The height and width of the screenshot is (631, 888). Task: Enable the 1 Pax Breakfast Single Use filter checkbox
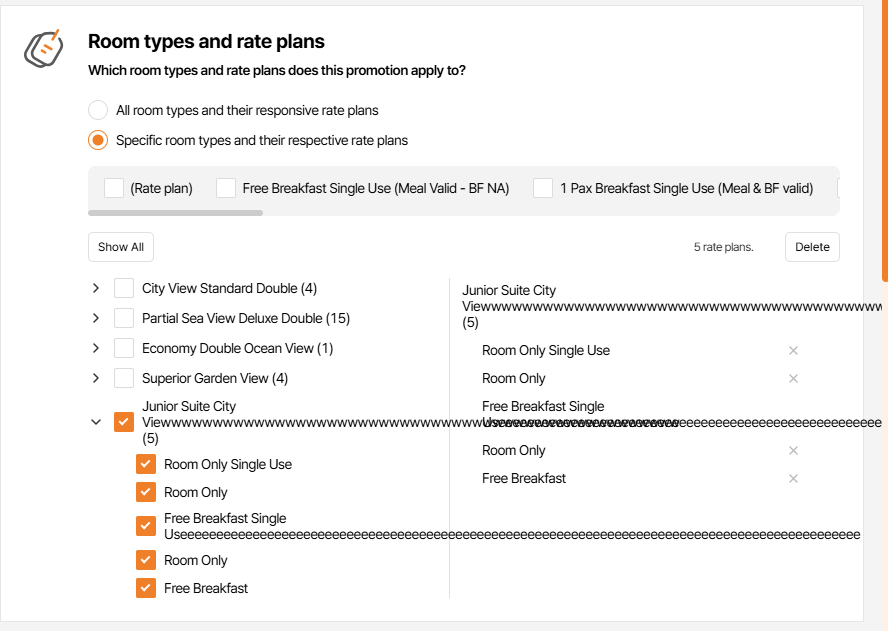click(x=543, y=188)
